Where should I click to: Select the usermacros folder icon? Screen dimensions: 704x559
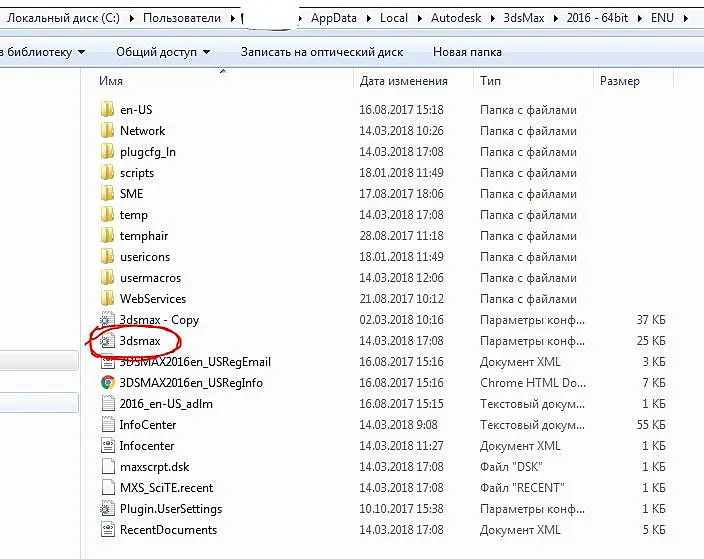click(107, 277)
